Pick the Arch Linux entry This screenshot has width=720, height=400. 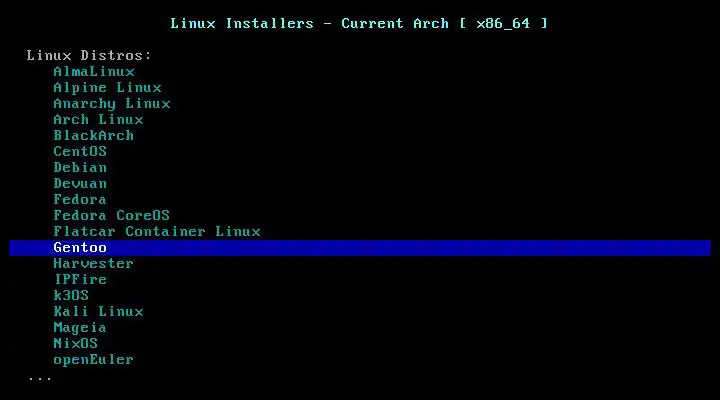(98, 119)
